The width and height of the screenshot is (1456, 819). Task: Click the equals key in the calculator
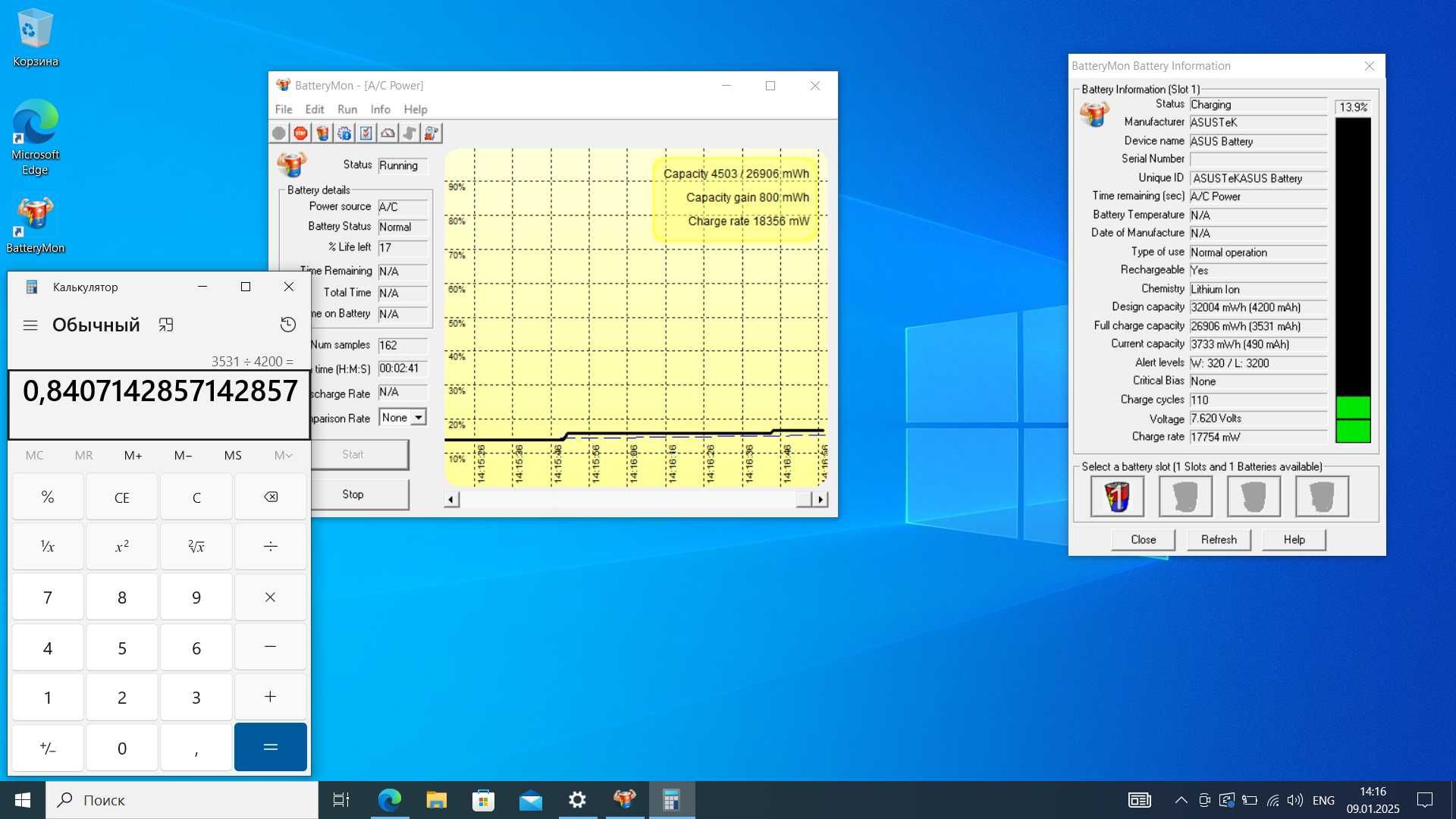coord(271,747)
